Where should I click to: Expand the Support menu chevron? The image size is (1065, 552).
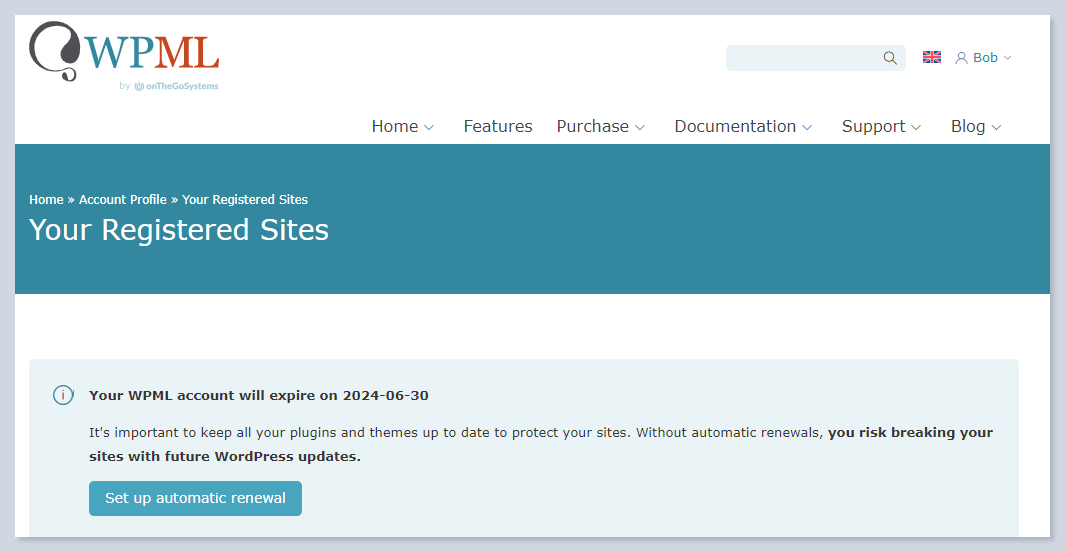[x=916, y=127]
